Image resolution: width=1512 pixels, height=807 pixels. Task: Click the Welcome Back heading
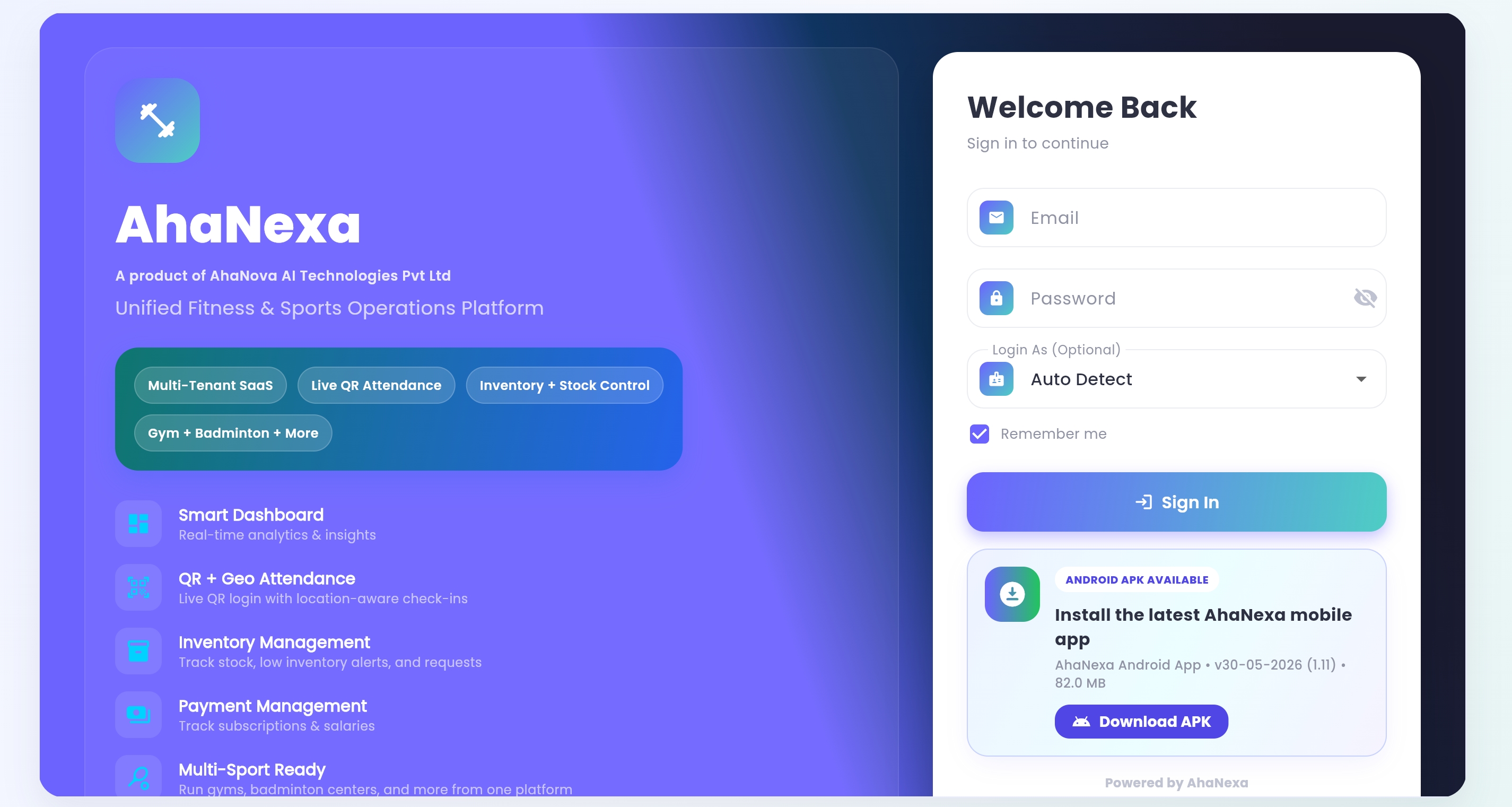point(1081,108)
